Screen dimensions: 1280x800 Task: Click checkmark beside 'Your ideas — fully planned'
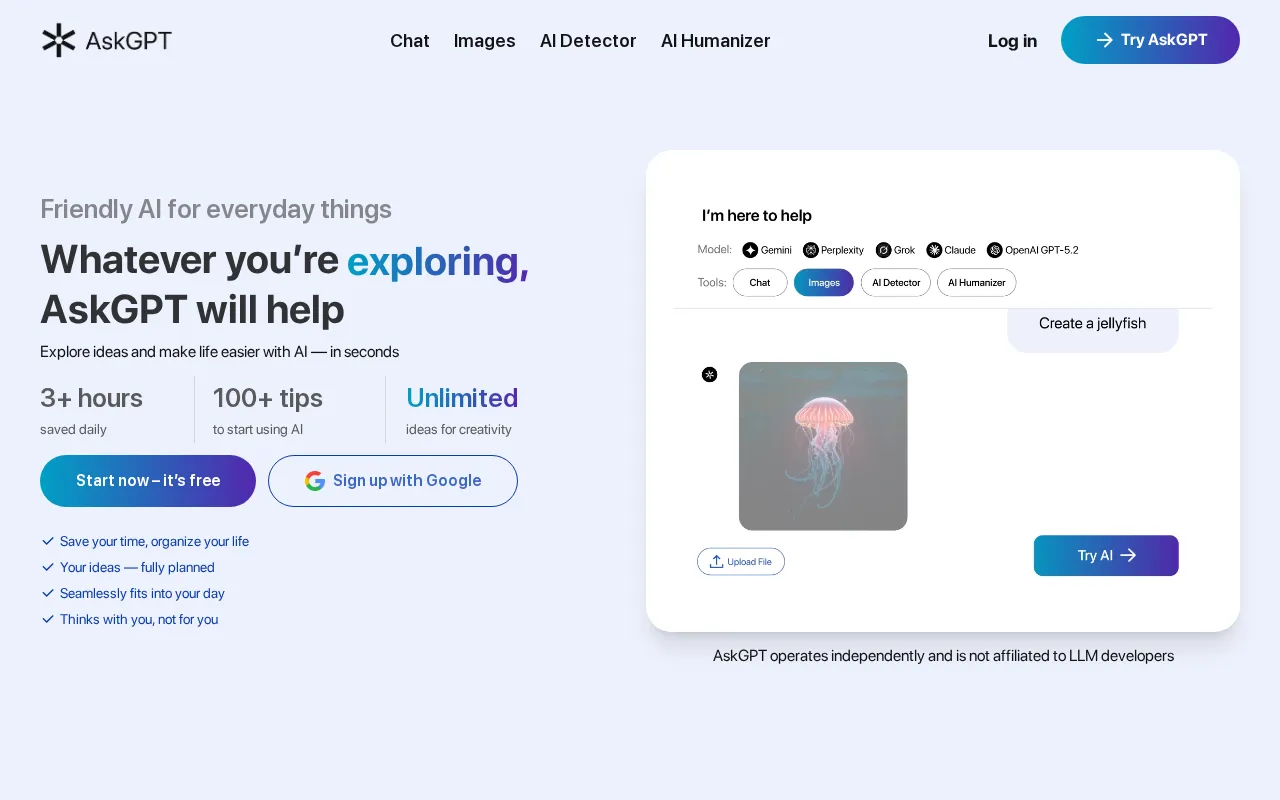[47, 567]
